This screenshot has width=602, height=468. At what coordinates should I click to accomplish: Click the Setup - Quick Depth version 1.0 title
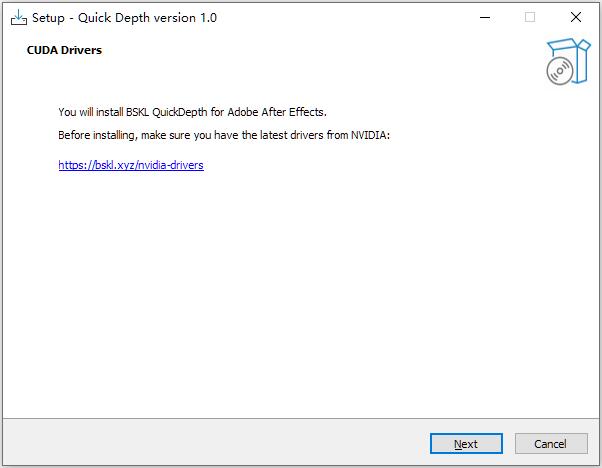coord(124,18)
